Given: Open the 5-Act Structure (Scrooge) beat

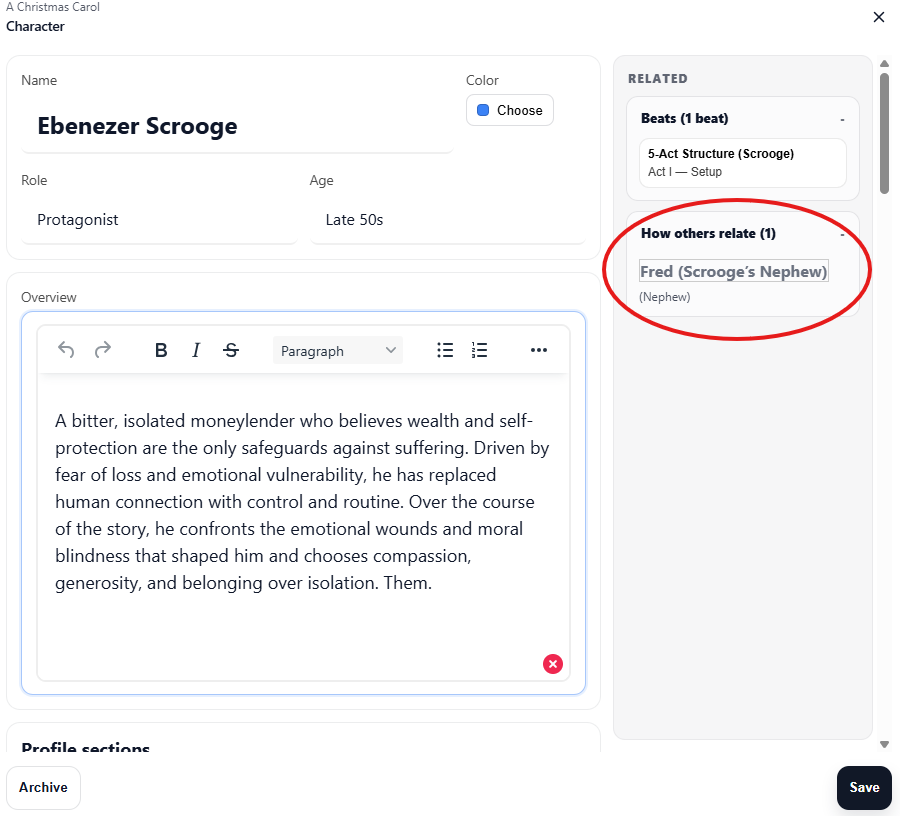Looking at the screenshot, I should (x=742, y=162).
